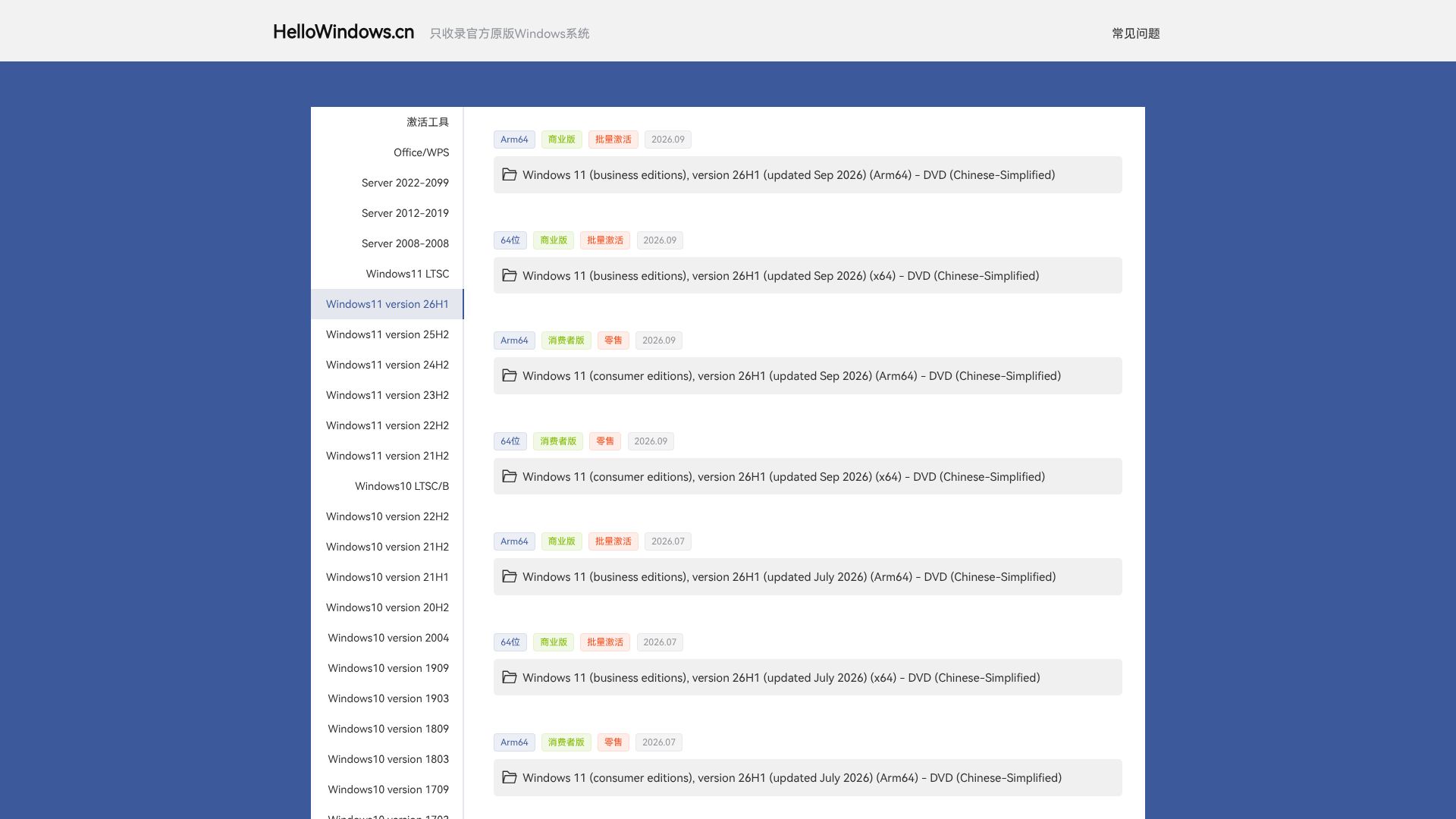Switch to Windows10 version 20H2
The height and width of the screenshot is (819, 1456).
tap(387, 607)
